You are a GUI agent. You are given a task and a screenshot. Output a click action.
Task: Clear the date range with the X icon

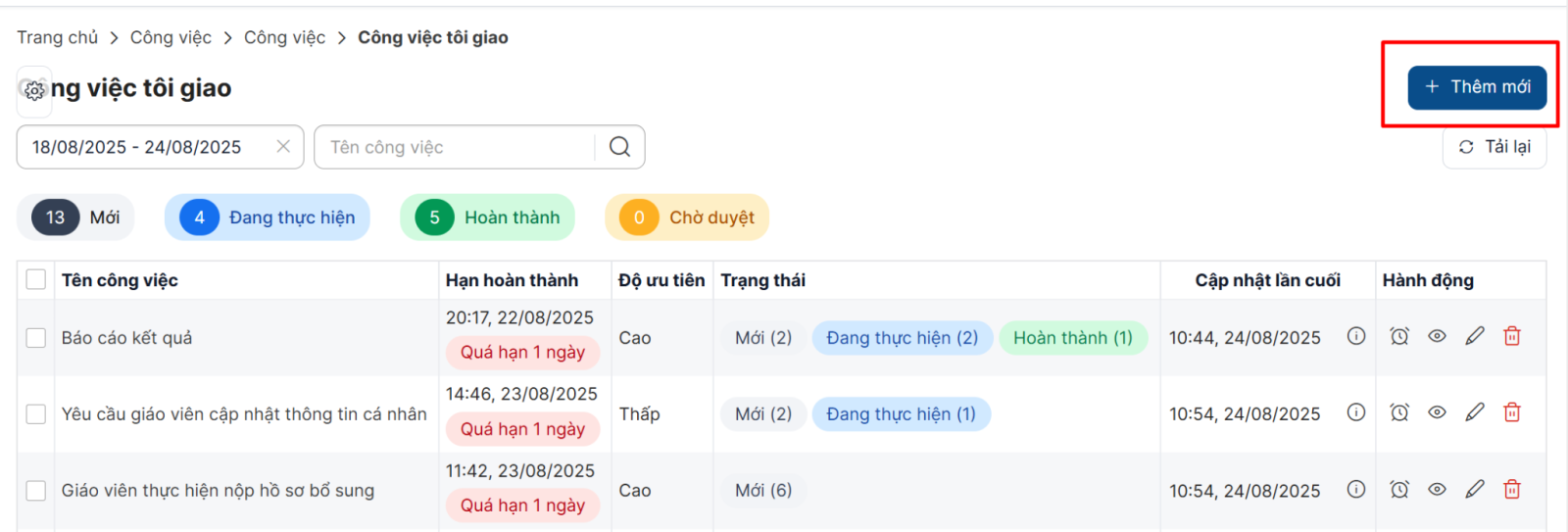[283, 146]
